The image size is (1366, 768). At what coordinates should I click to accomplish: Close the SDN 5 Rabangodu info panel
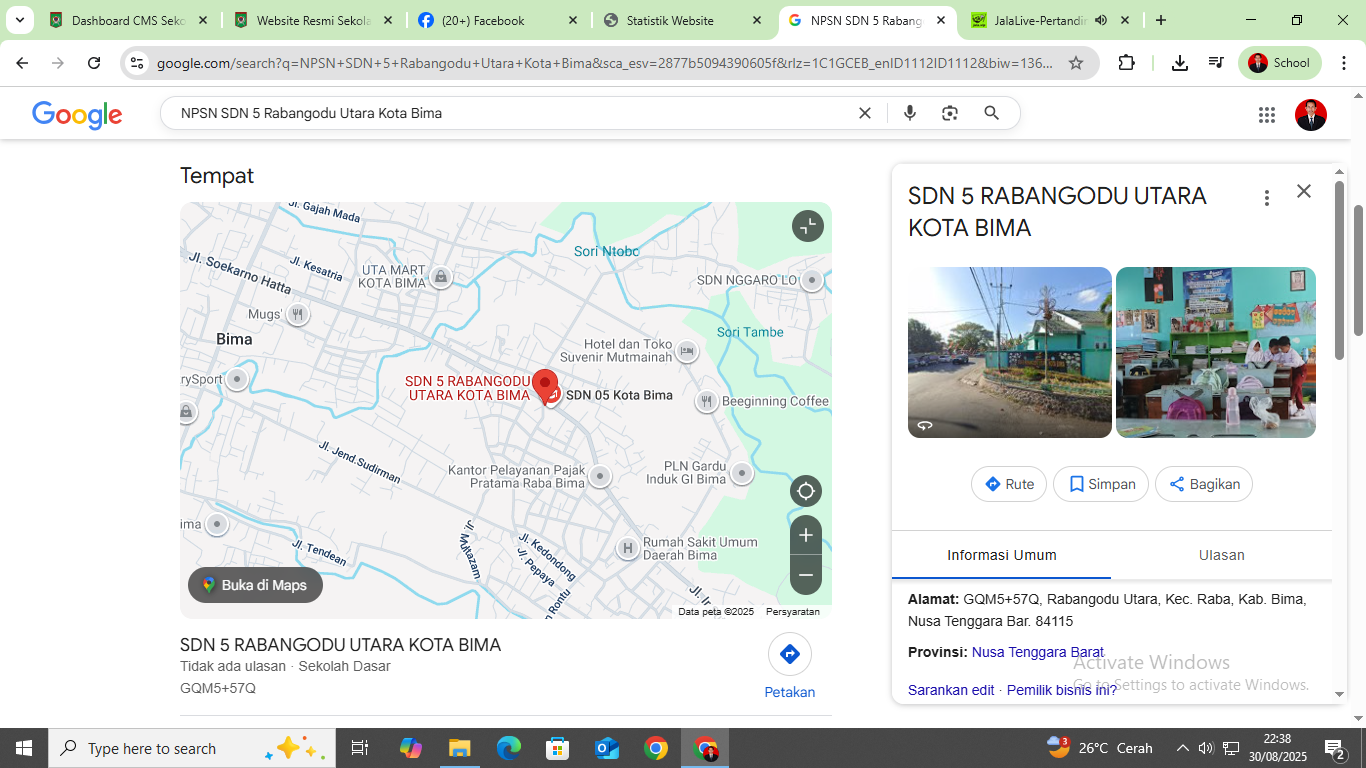[1303, 191]
